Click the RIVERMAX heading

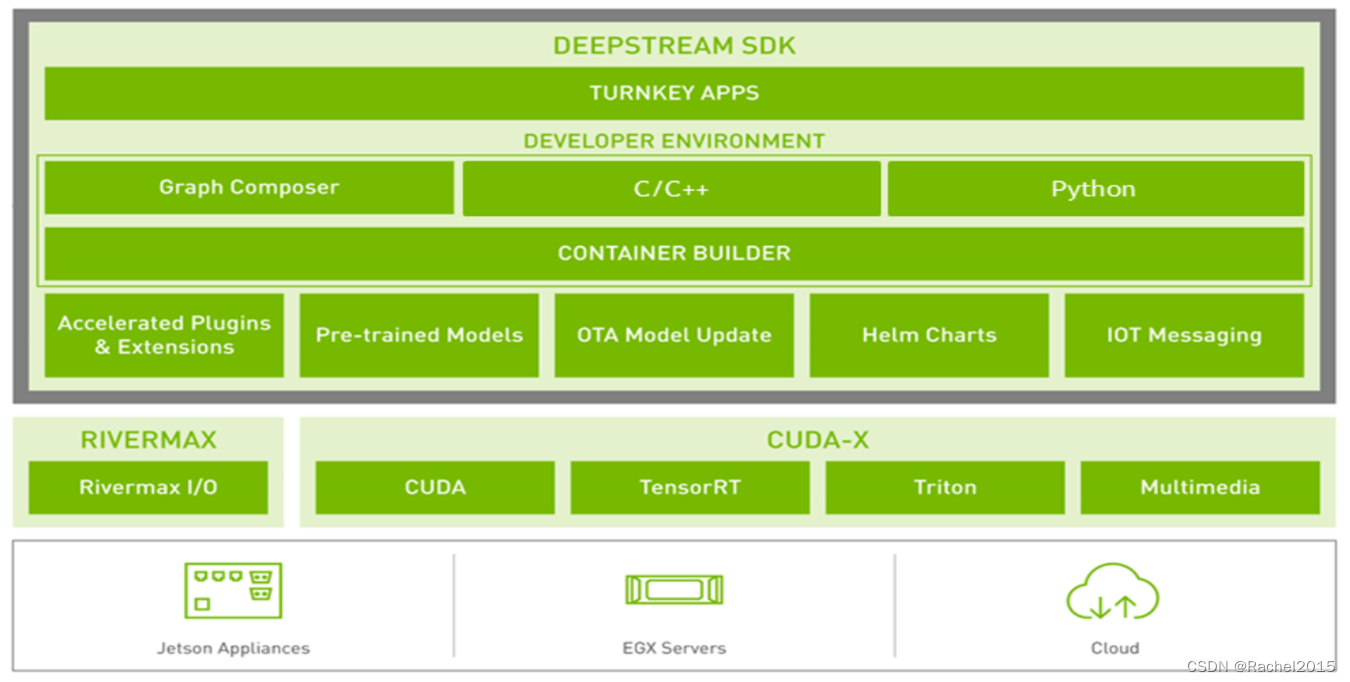[x=148, y=439]
